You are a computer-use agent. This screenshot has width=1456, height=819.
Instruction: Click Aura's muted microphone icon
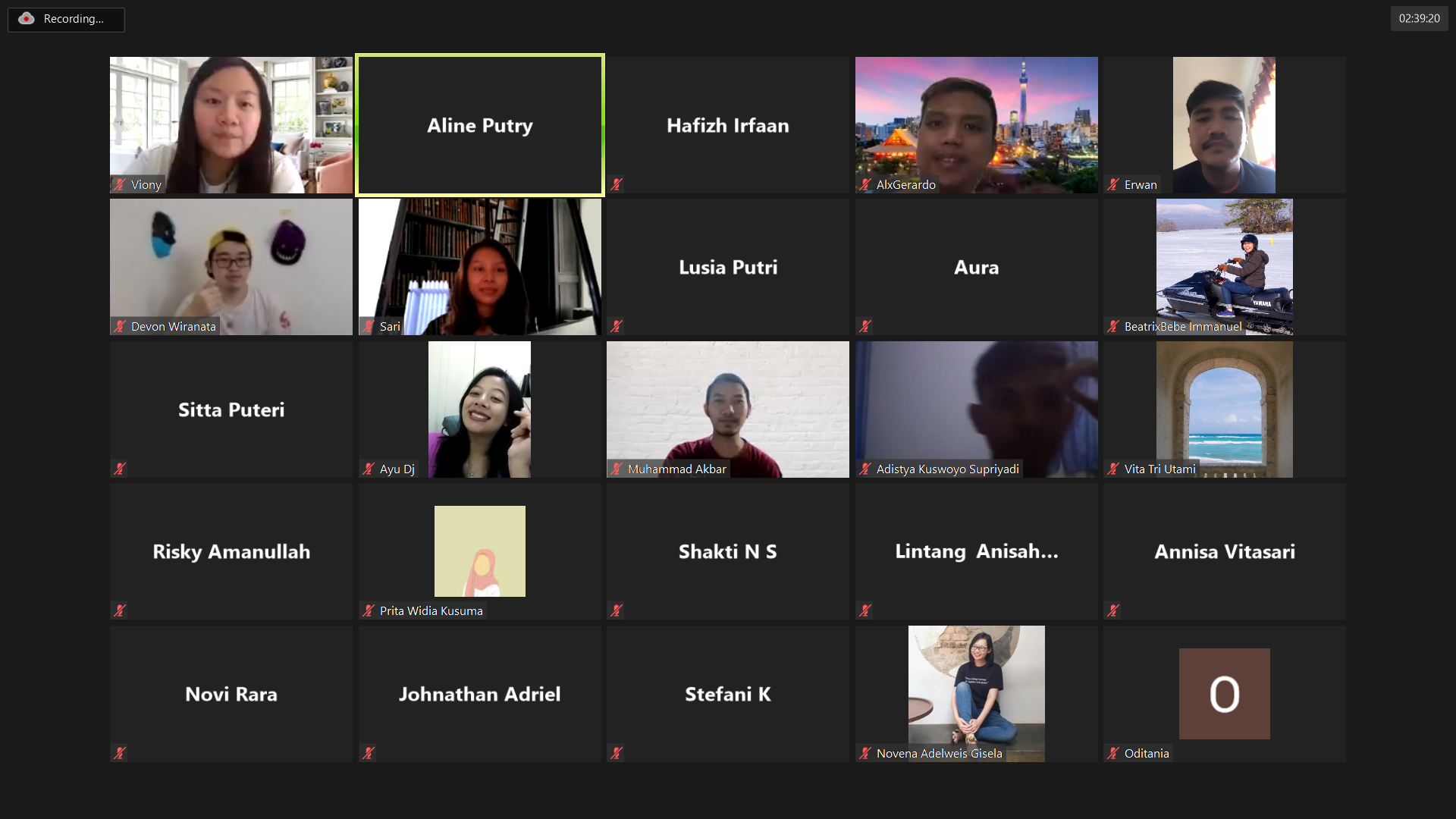coord(865,326)
